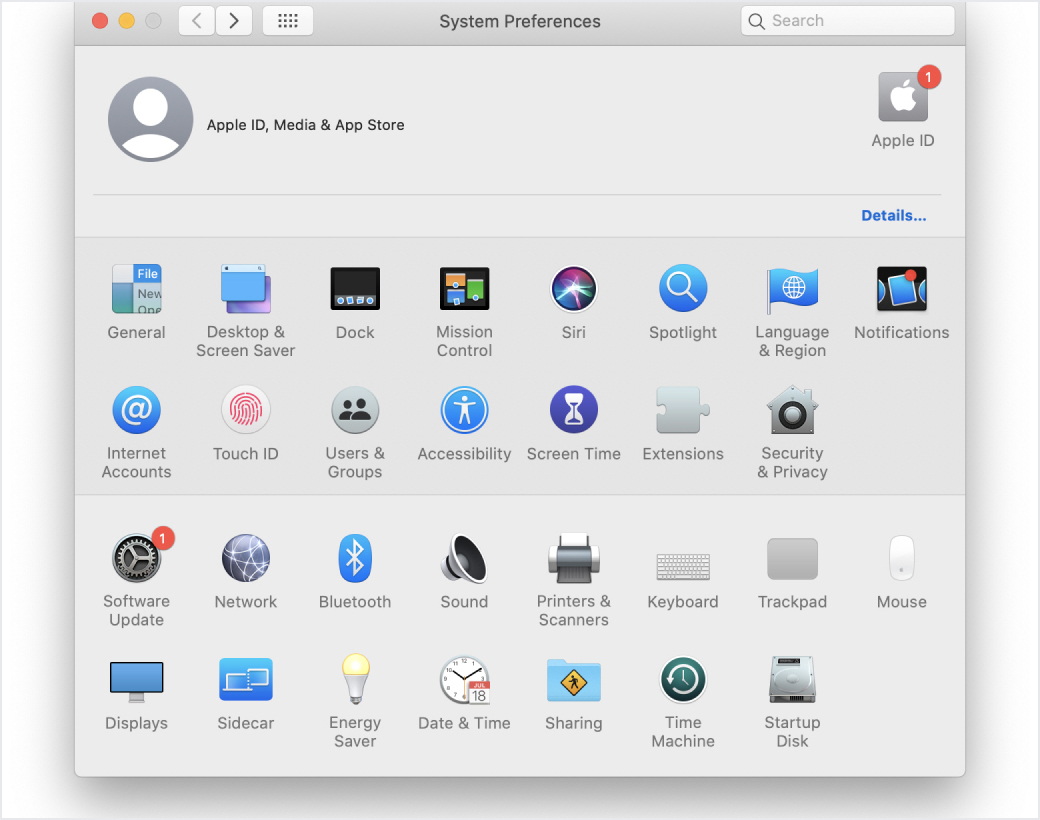
Task: Open Accessibility preferences
Action: pos(464,411)
